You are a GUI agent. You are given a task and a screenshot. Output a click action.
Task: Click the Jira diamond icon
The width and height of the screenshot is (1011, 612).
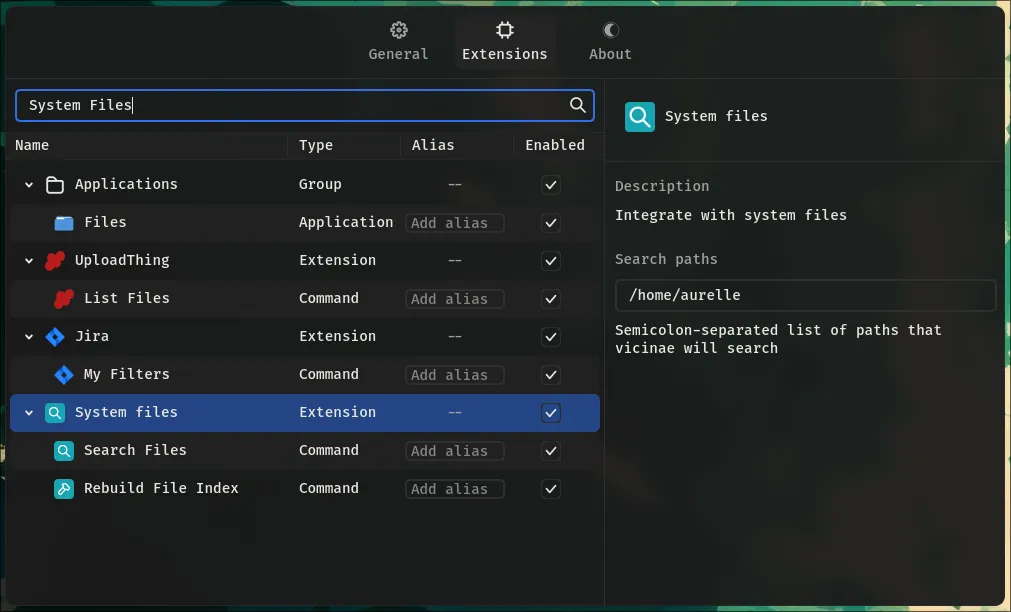coord(55,336)
